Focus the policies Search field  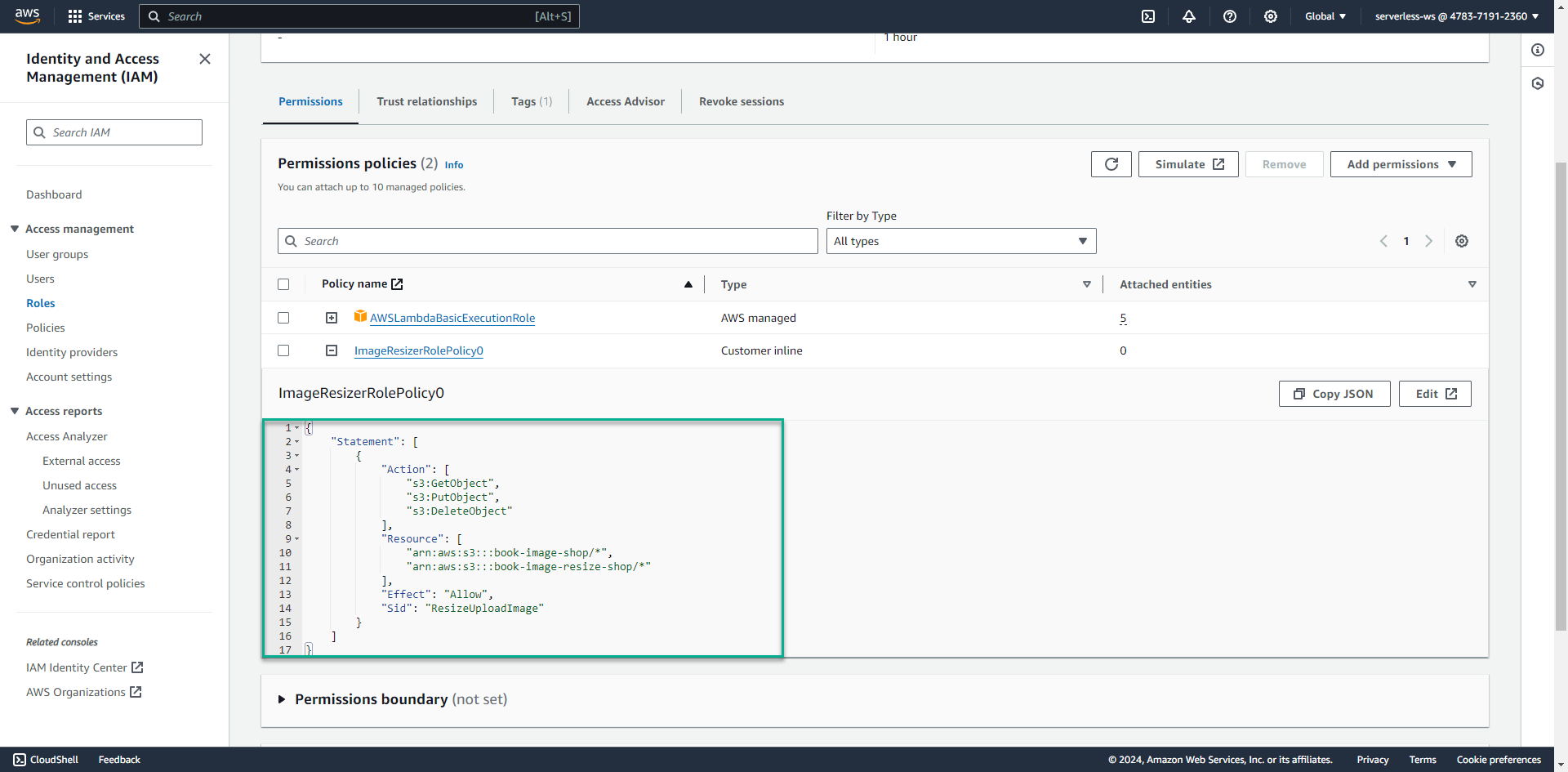click(x=547, y=241)
